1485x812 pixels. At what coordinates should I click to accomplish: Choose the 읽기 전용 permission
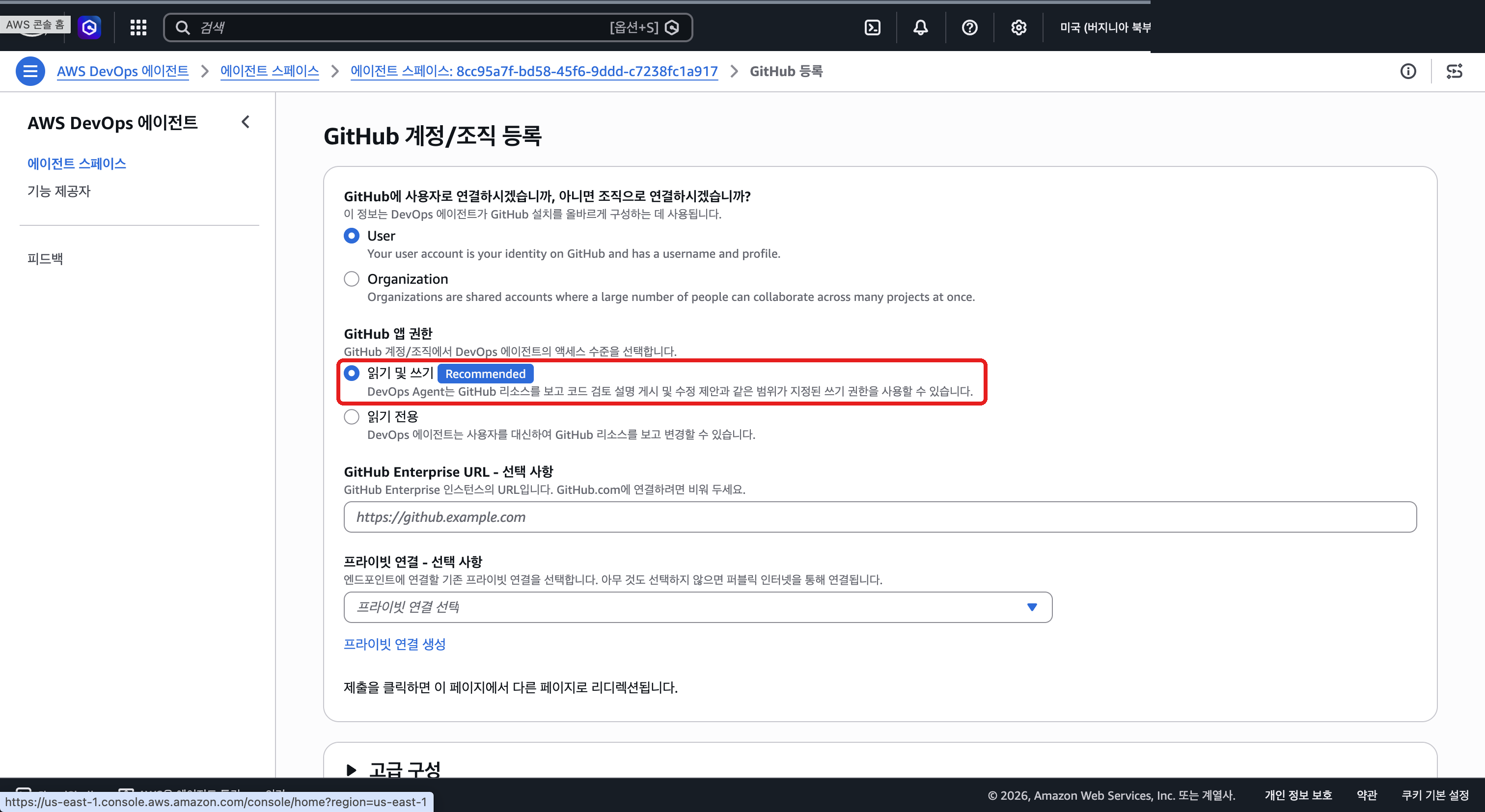352,417
